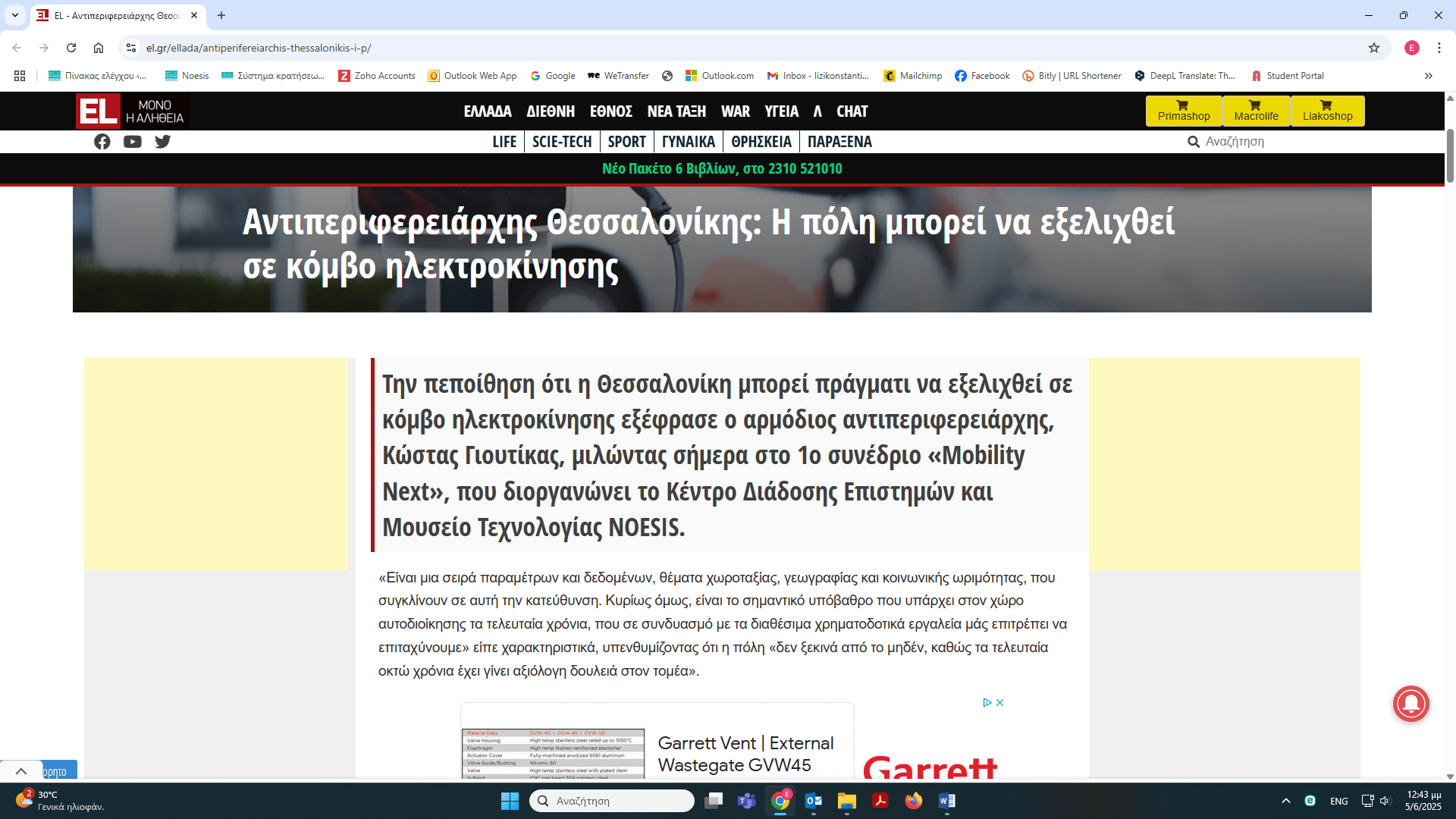Click the site Αναζήτηση search field
The image size is (1456, 819).
pyautogui.click(x=1259, y=142)
